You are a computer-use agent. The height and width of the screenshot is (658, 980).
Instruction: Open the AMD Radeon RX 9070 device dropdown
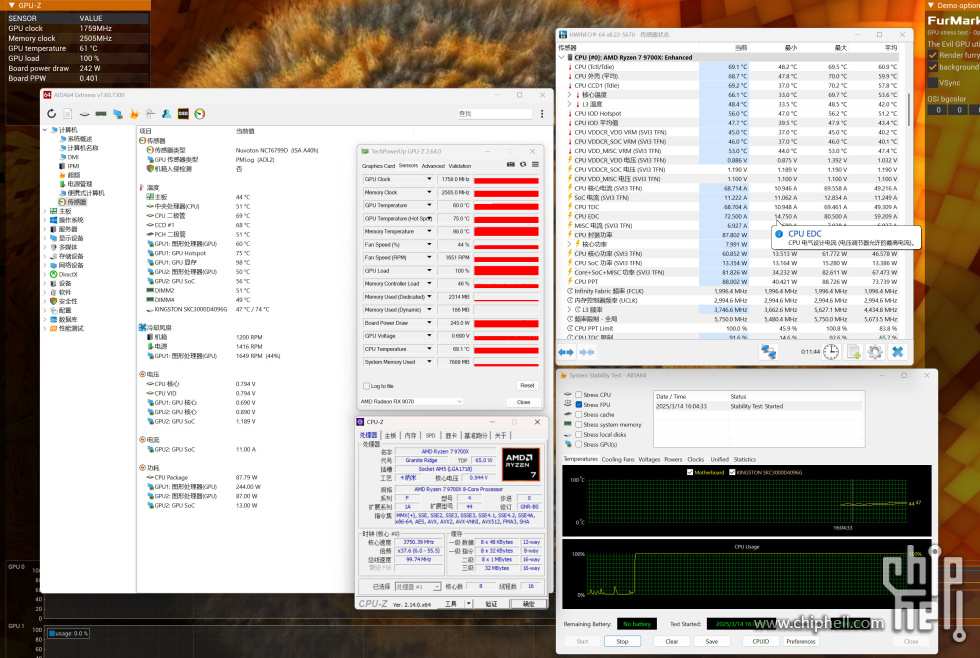(x=411, y=402)
